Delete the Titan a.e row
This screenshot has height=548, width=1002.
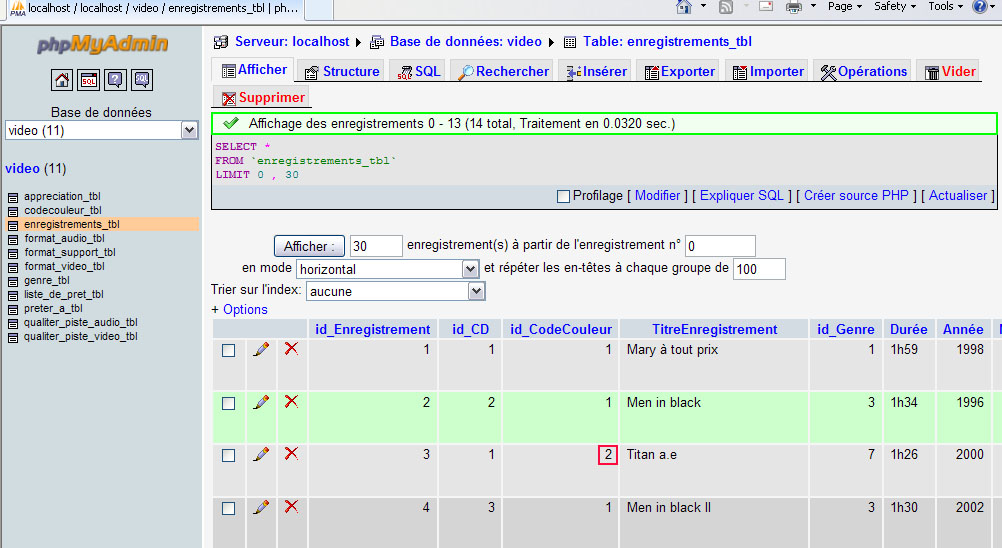291,454
